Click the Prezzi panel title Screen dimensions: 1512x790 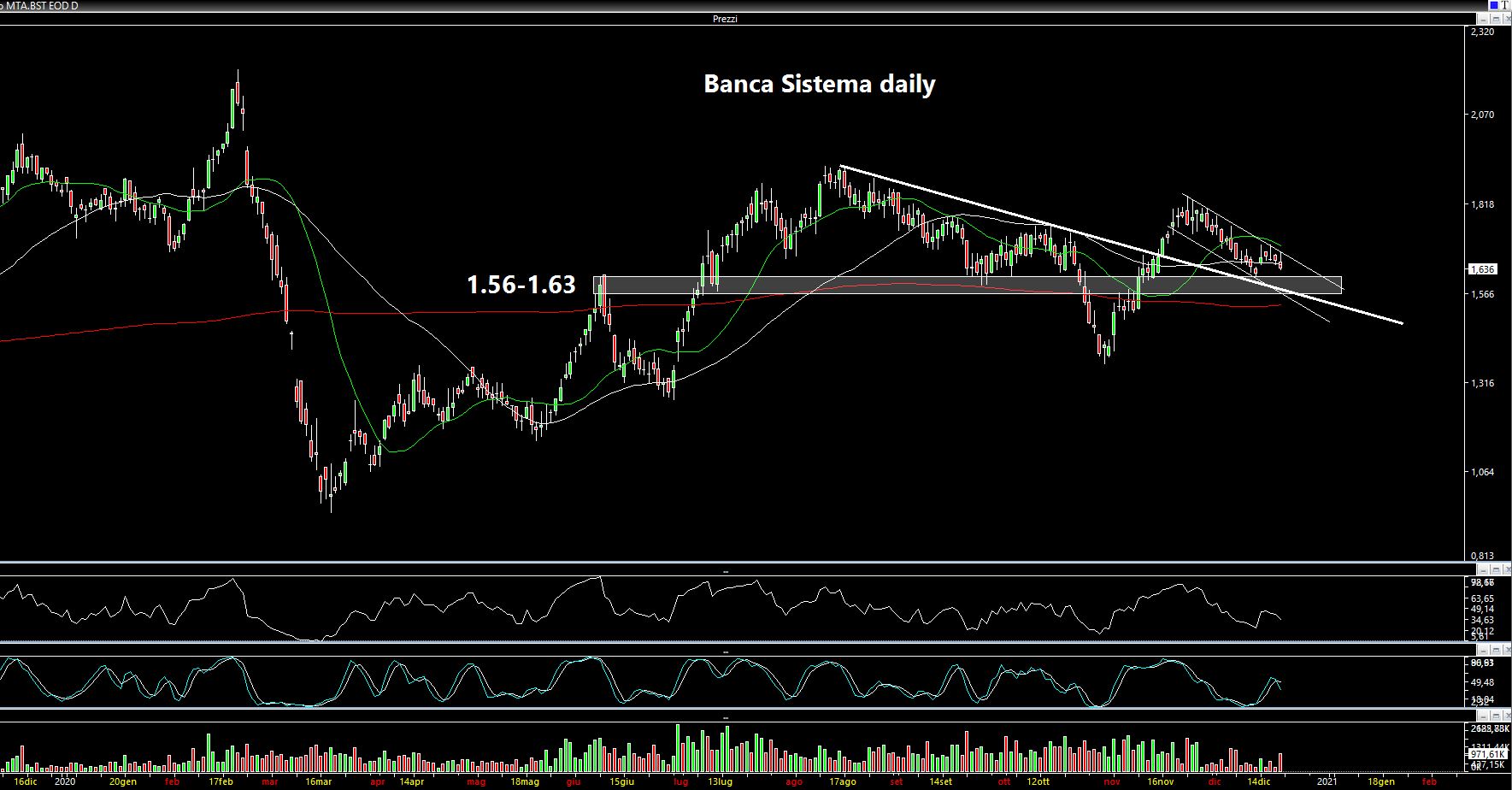tap(724, 19)
